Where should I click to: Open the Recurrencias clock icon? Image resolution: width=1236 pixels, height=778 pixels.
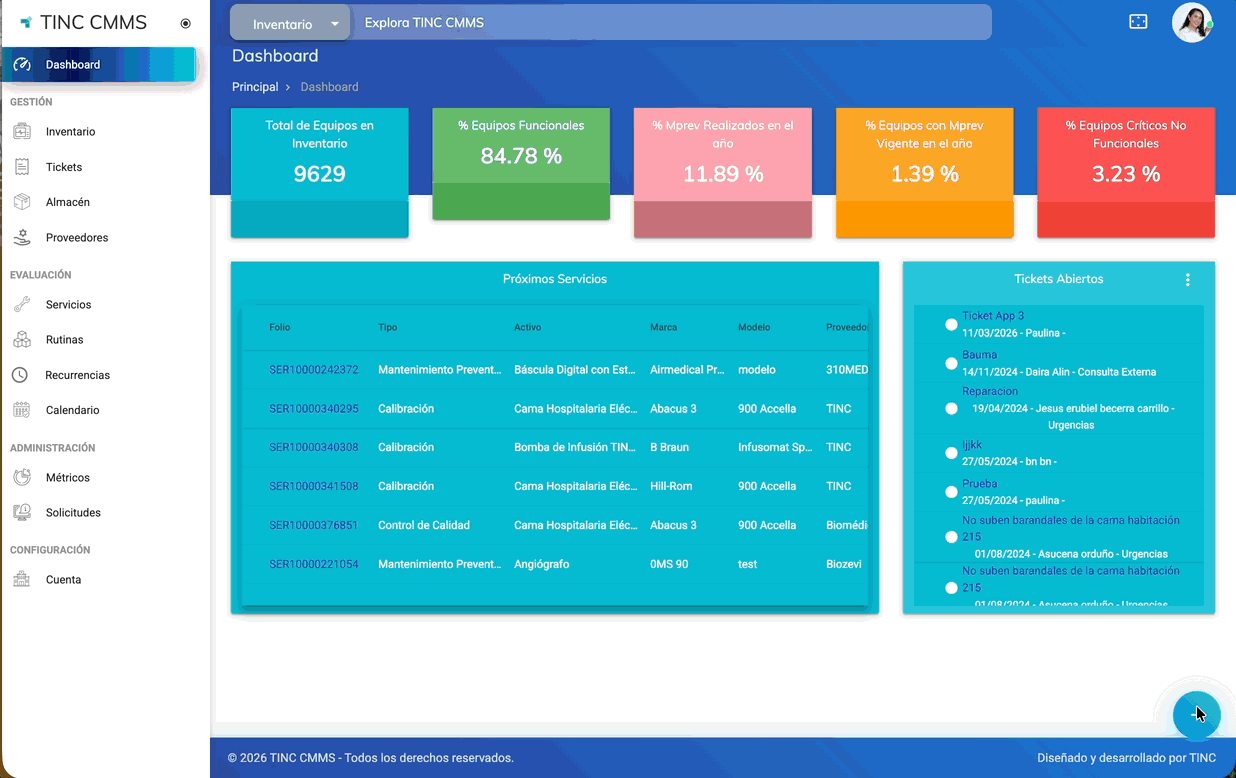point(20,375)
